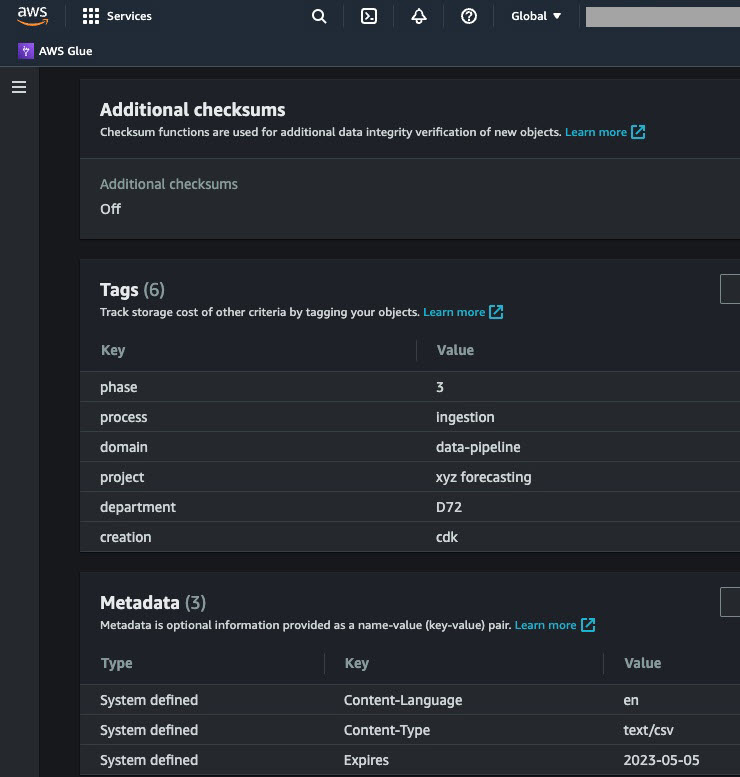Click Learn more link for Additional checksums
The width and height of the screenshot is (740, 777).
pos(604,132)
